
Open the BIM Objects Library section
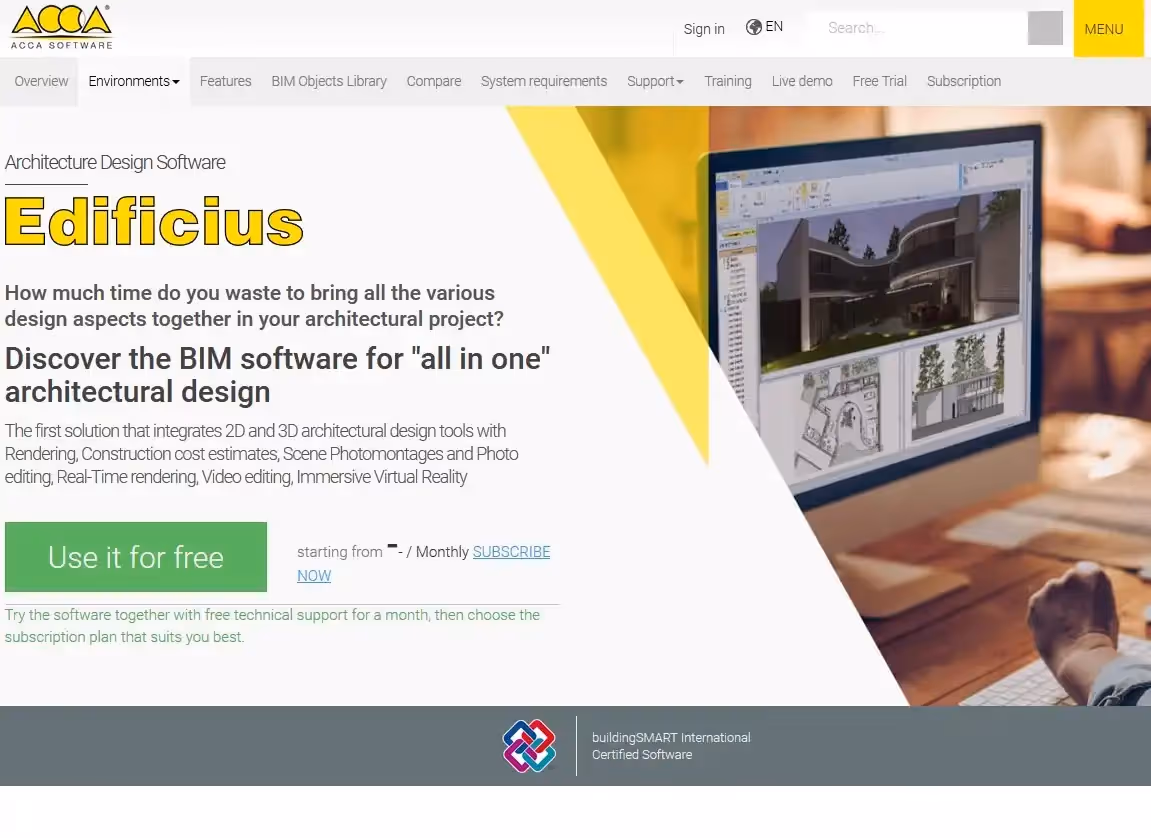329,81
